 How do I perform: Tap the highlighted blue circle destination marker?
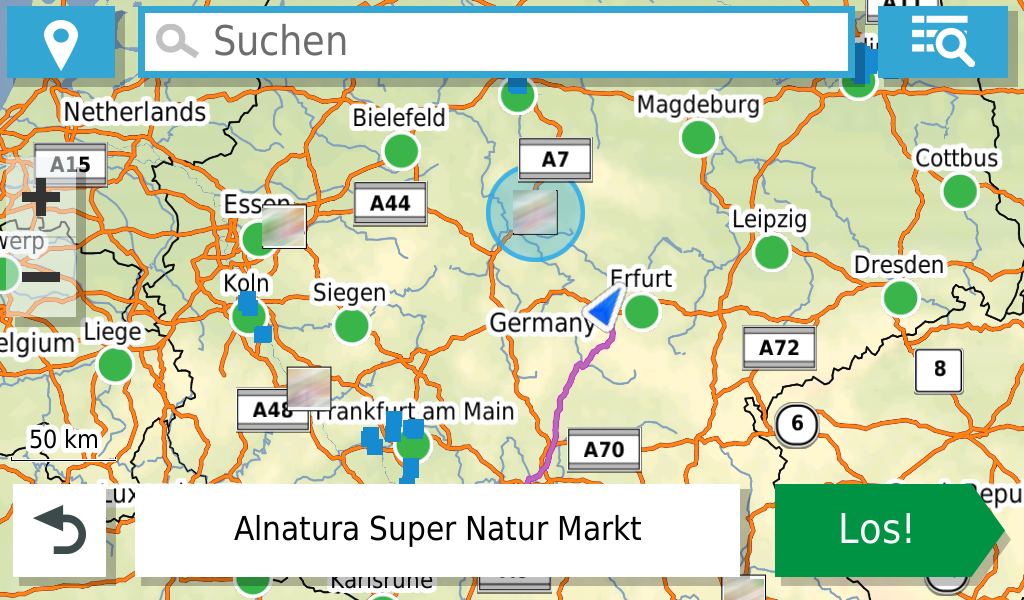[535, 214]
